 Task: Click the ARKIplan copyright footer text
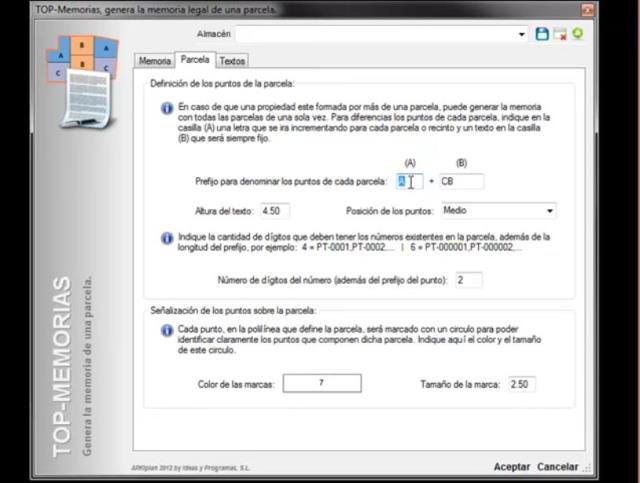pos(190,468)
